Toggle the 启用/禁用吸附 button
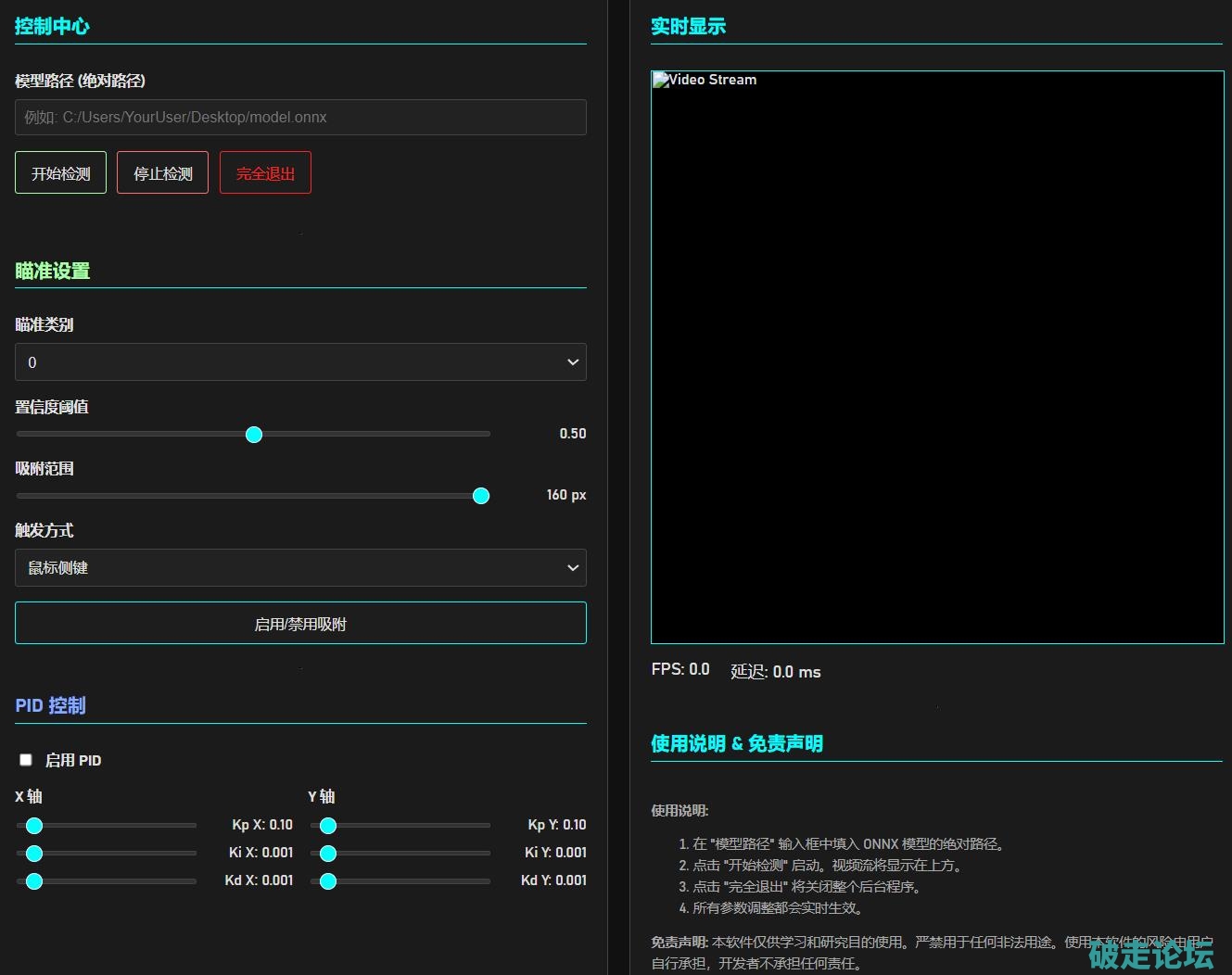 point(300,624)
